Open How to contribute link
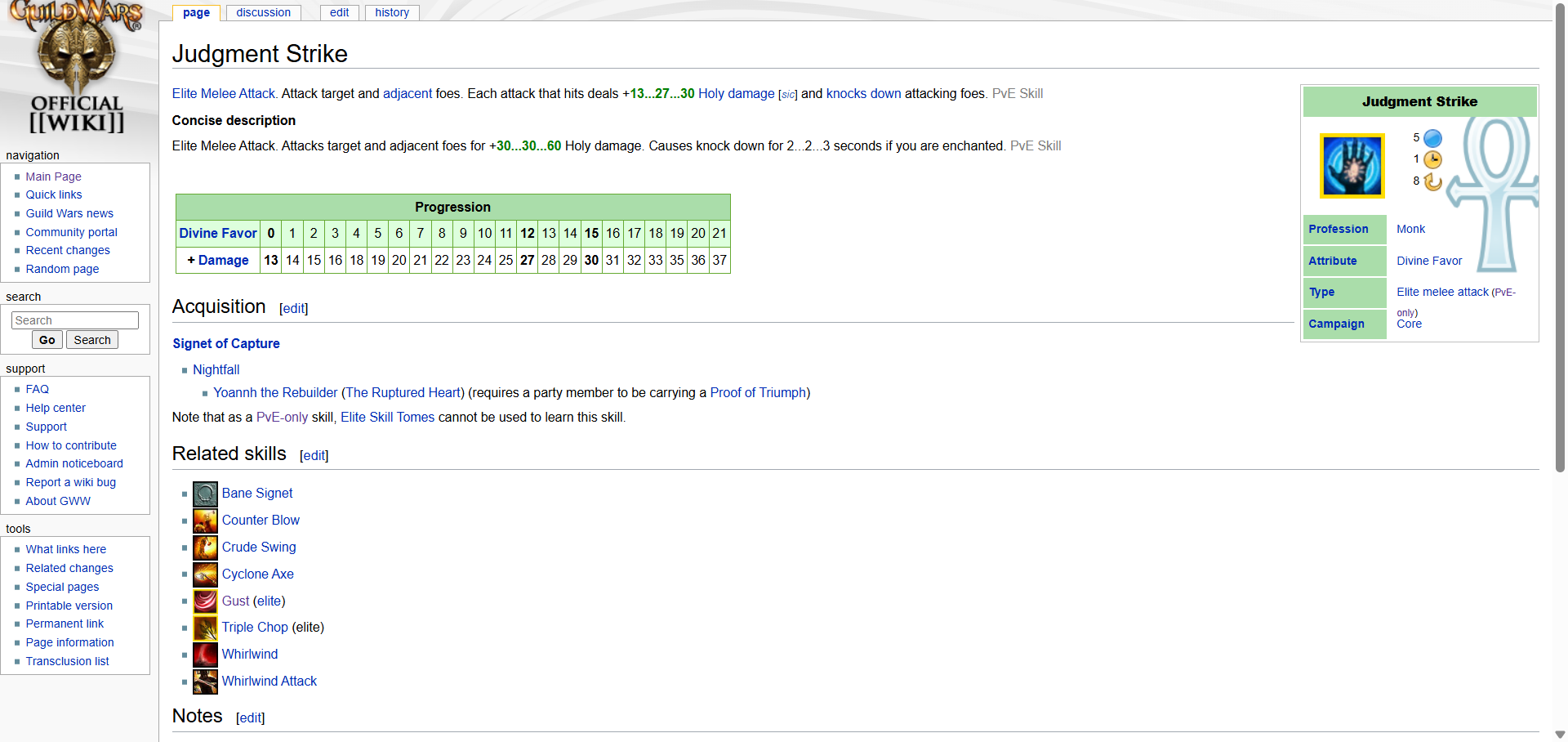The image size is (1568, 742). tap(71, 445)
